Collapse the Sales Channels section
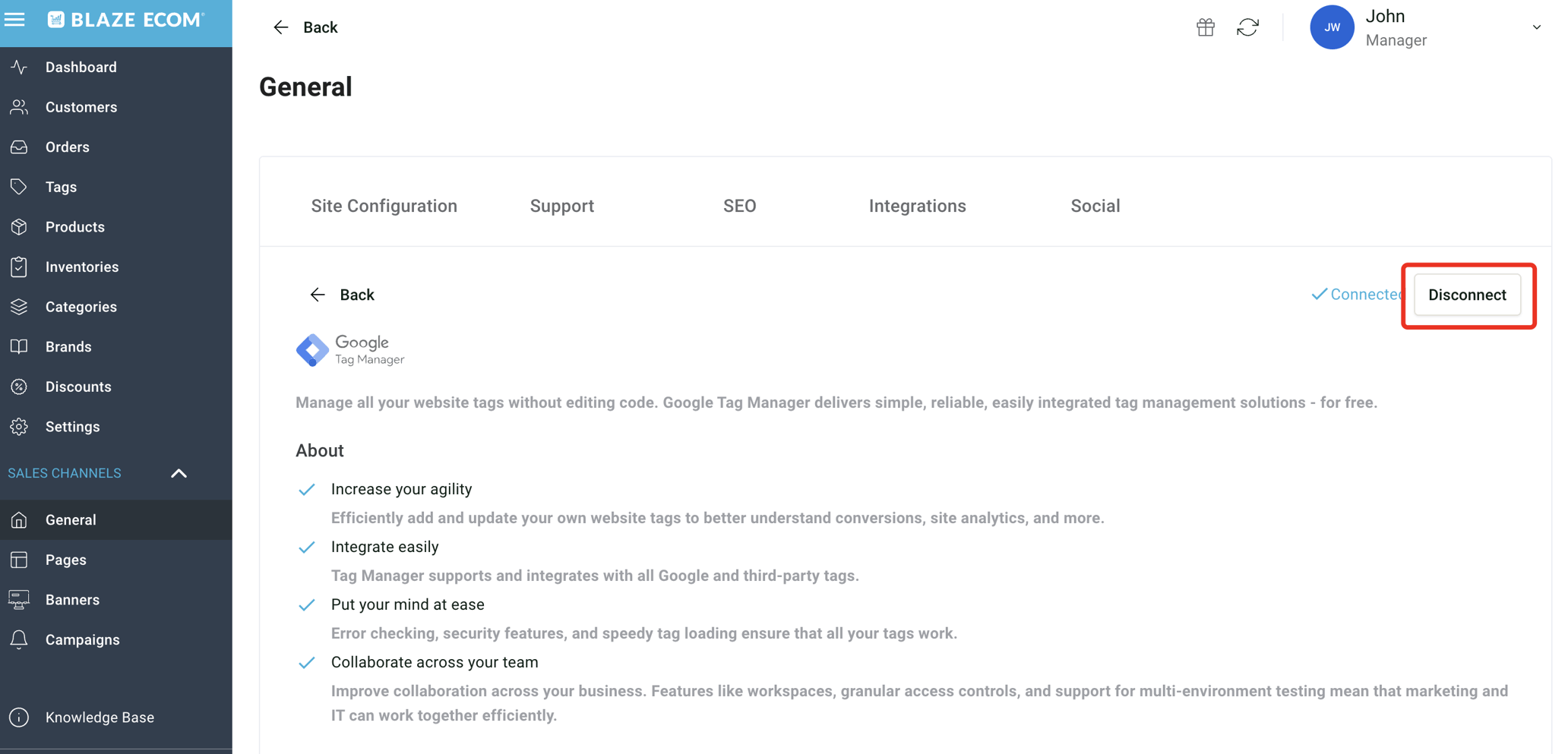Screen dimensions: 1568x754 [x=179, y=473]
